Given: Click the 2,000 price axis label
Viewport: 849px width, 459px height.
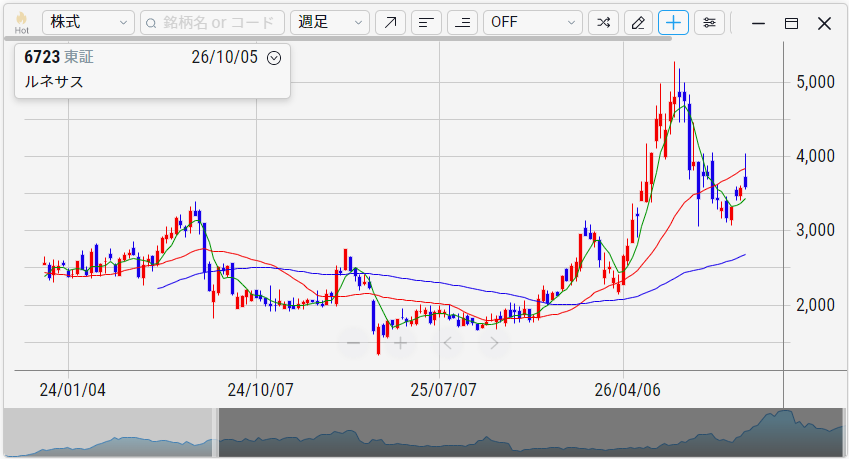Looking at the screenshot, I should (815, 305).
